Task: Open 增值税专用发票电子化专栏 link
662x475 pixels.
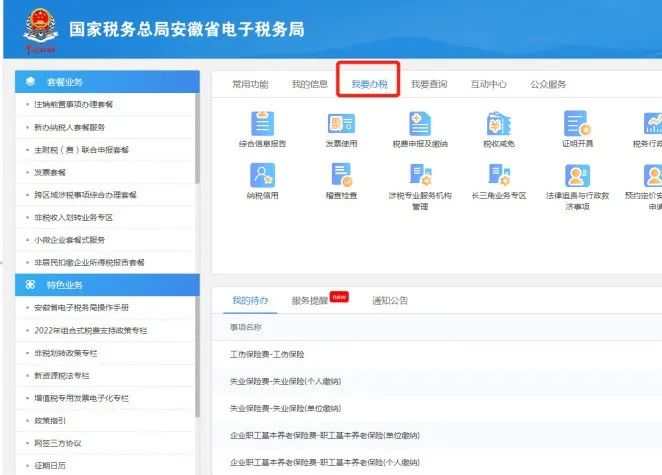Action: [x=81, y=398]
